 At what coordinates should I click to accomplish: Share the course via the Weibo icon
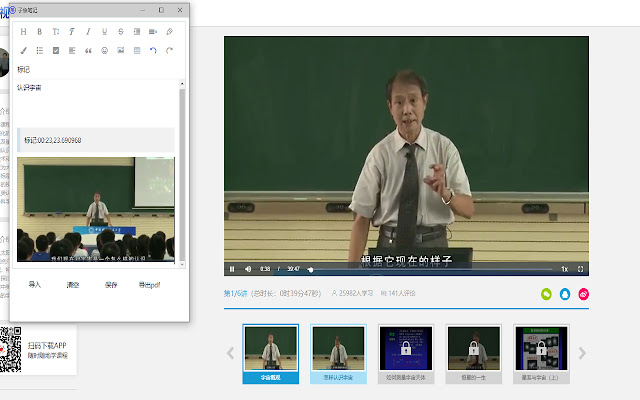[x=584, y=294]
